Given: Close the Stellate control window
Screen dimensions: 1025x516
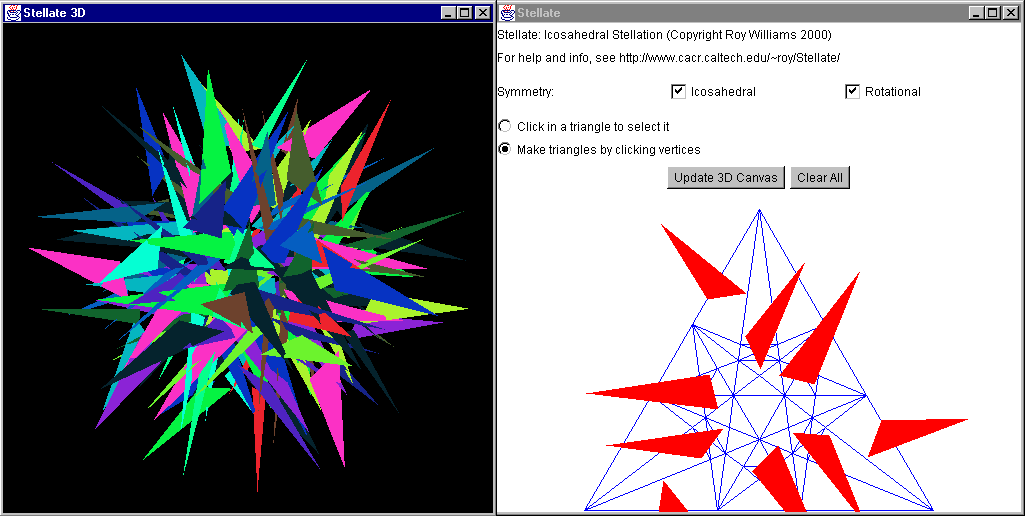Looking at the screenshot, I should pos(1009,12).
